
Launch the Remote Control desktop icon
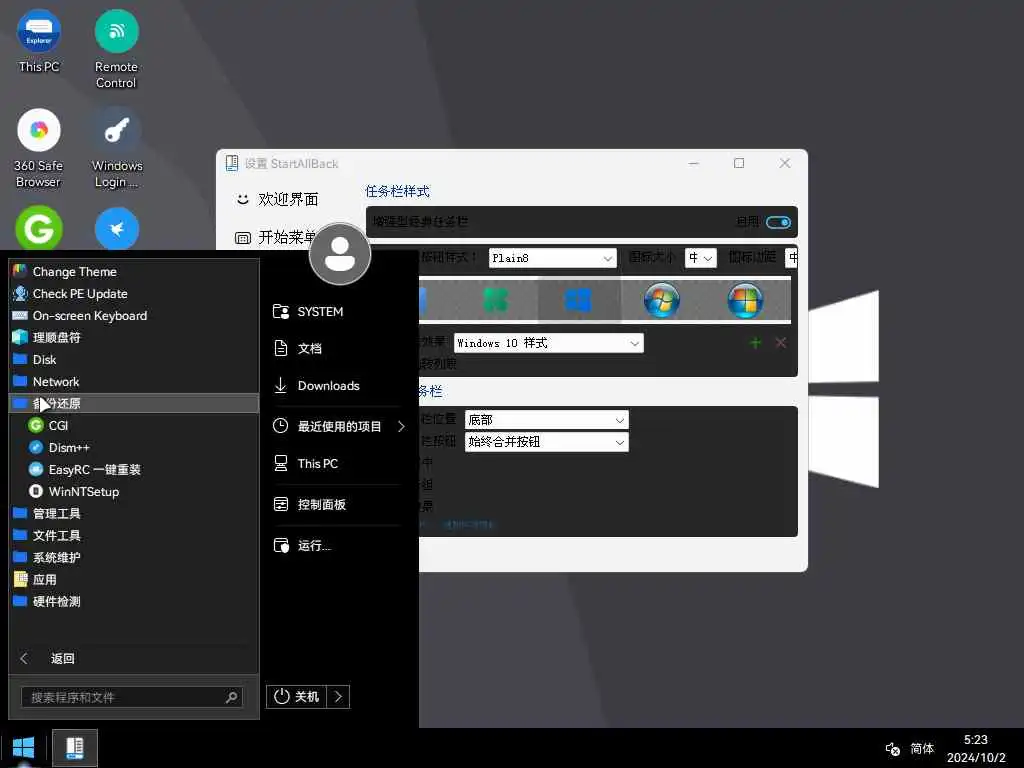coord(116,49)
